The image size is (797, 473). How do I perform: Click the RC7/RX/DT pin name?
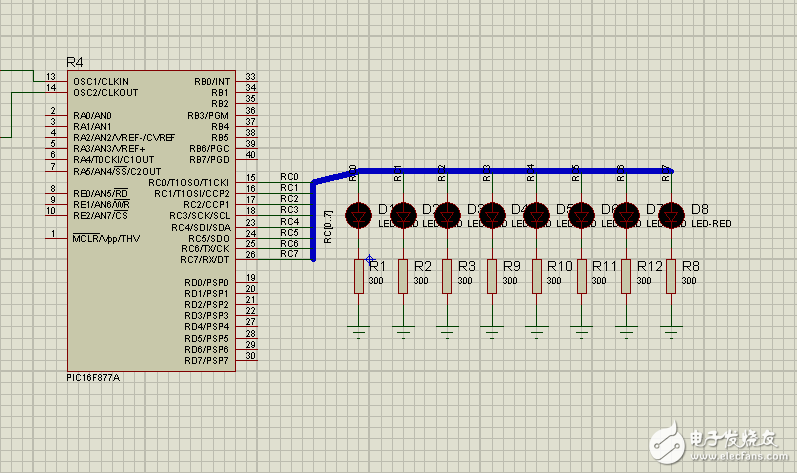[x=205, y=260]
